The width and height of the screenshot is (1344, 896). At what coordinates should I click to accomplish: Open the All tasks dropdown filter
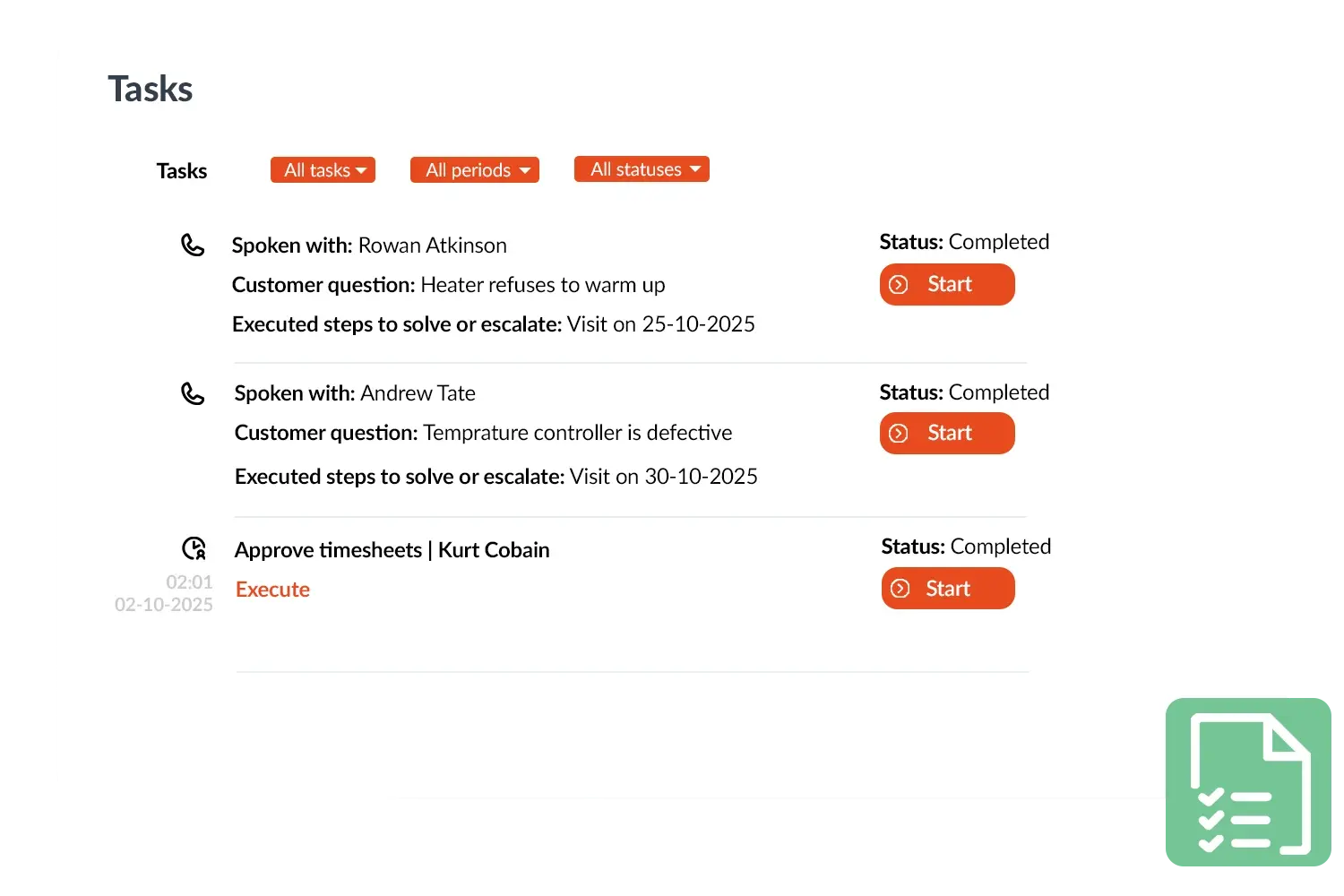323,170
